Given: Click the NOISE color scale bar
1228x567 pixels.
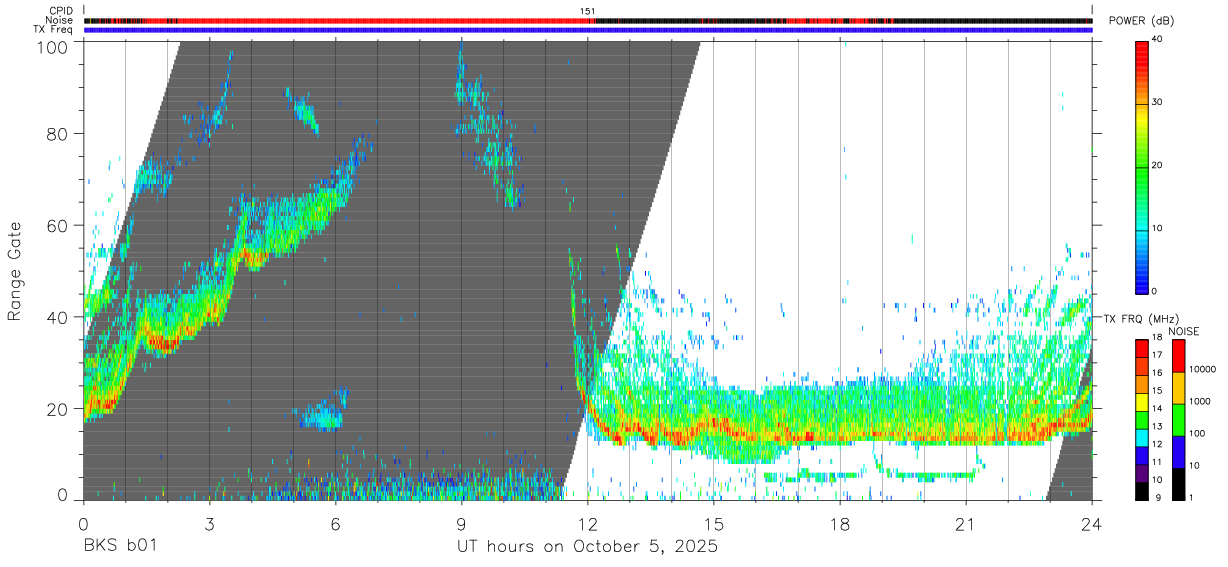Looking at the screenshot, I should [1179, 419].
